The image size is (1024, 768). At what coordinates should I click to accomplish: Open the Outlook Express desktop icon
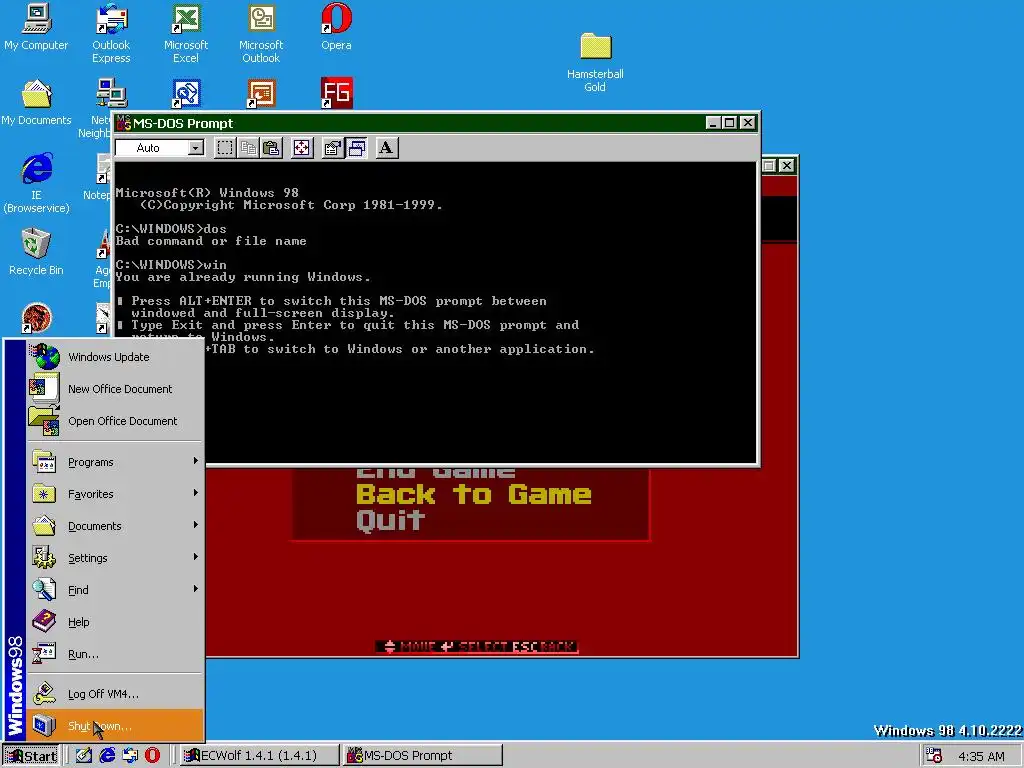click(x=111, y=34)
